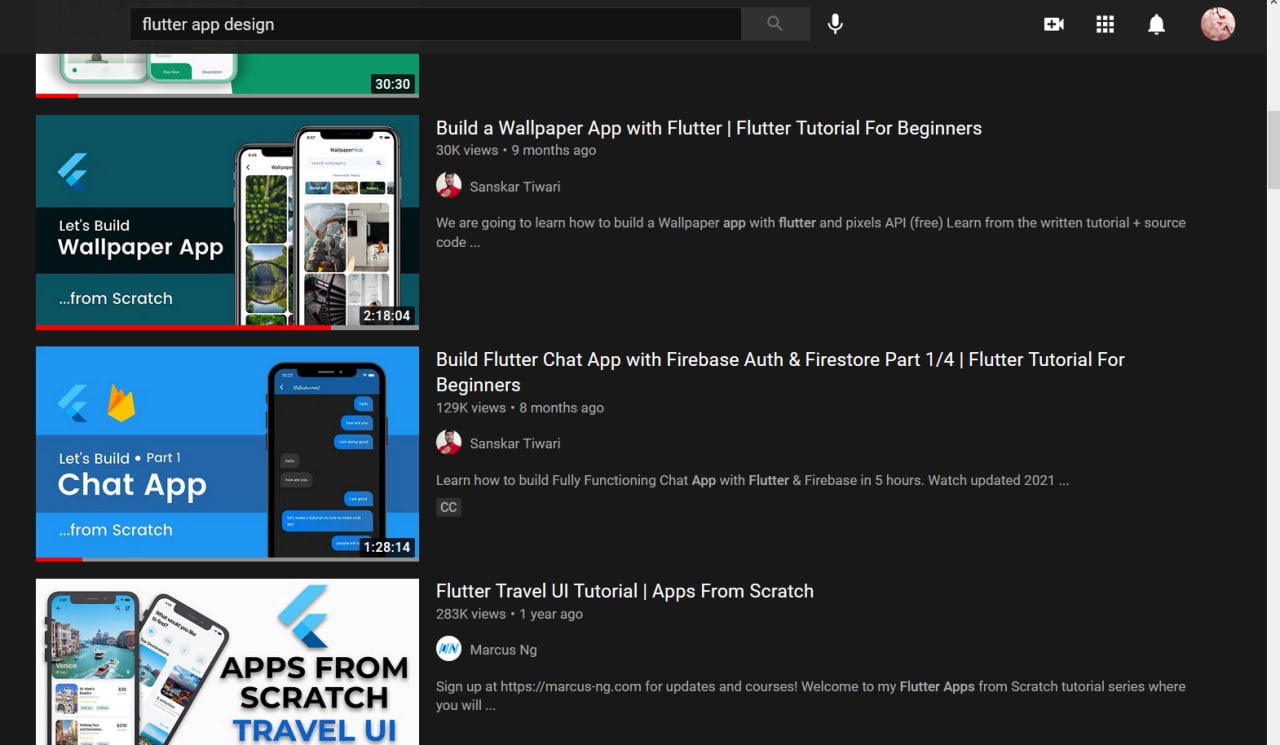Open 'Build a Wallpaper App with Flutter' title

tap(709, 128)
